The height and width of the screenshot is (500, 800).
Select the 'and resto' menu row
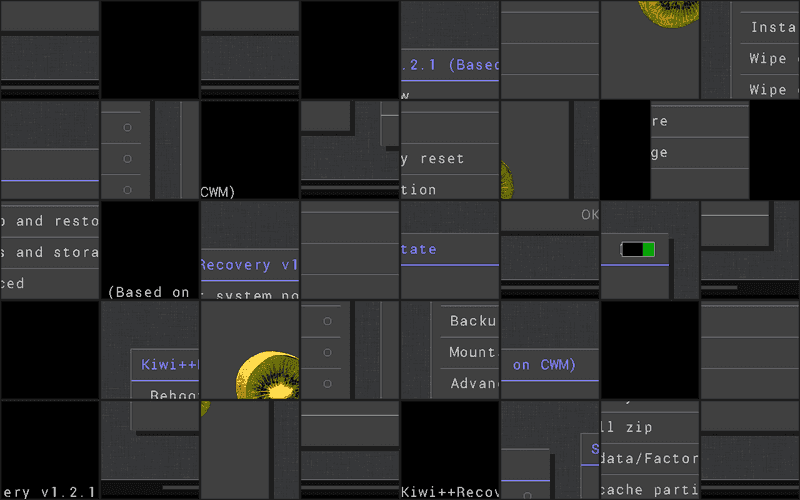49,221
